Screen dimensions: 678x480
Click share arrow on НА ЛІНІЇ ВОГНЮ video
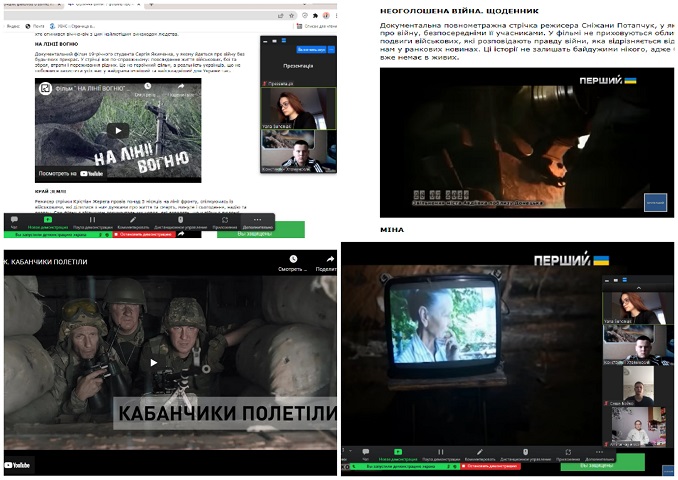pos(181,86)
